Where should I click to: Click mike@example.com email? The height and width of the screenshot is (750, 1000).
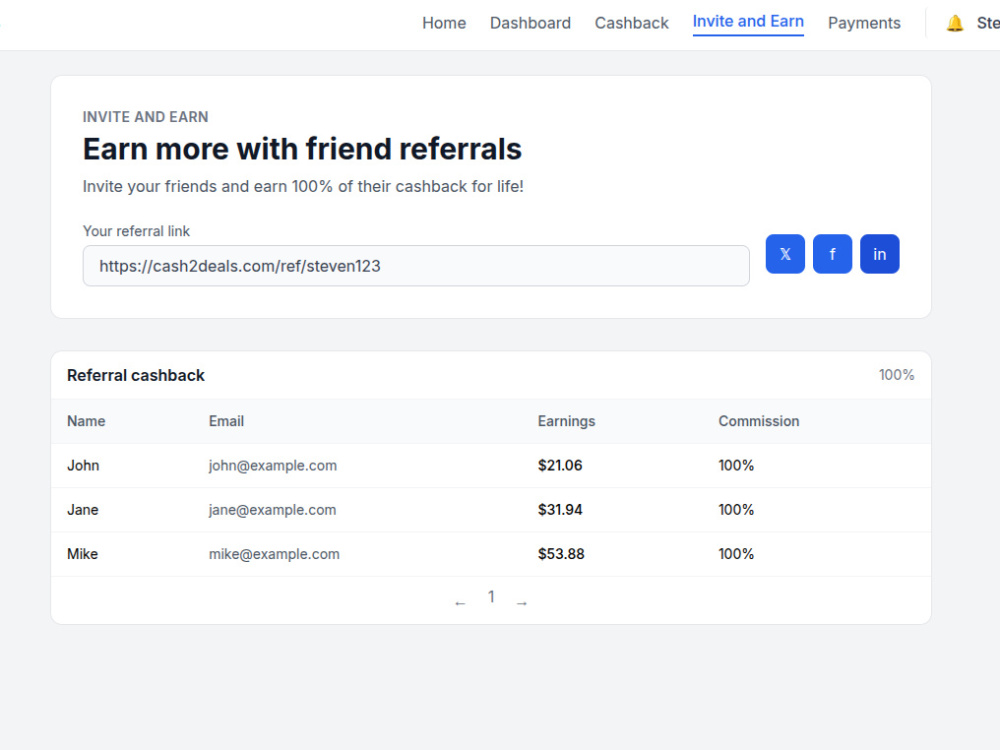[274, 554]
